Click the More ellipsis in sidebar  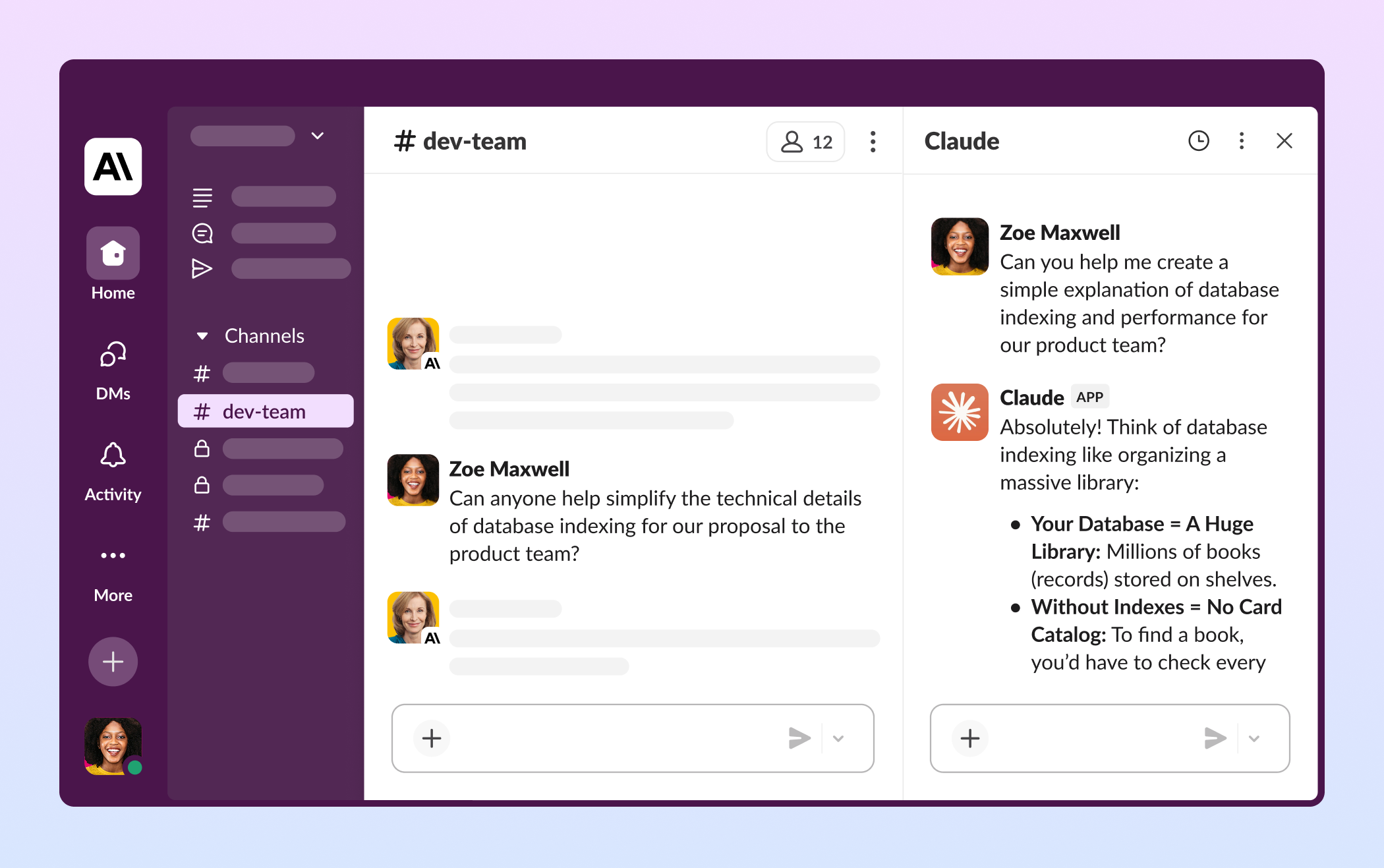[x=113, y=556]
